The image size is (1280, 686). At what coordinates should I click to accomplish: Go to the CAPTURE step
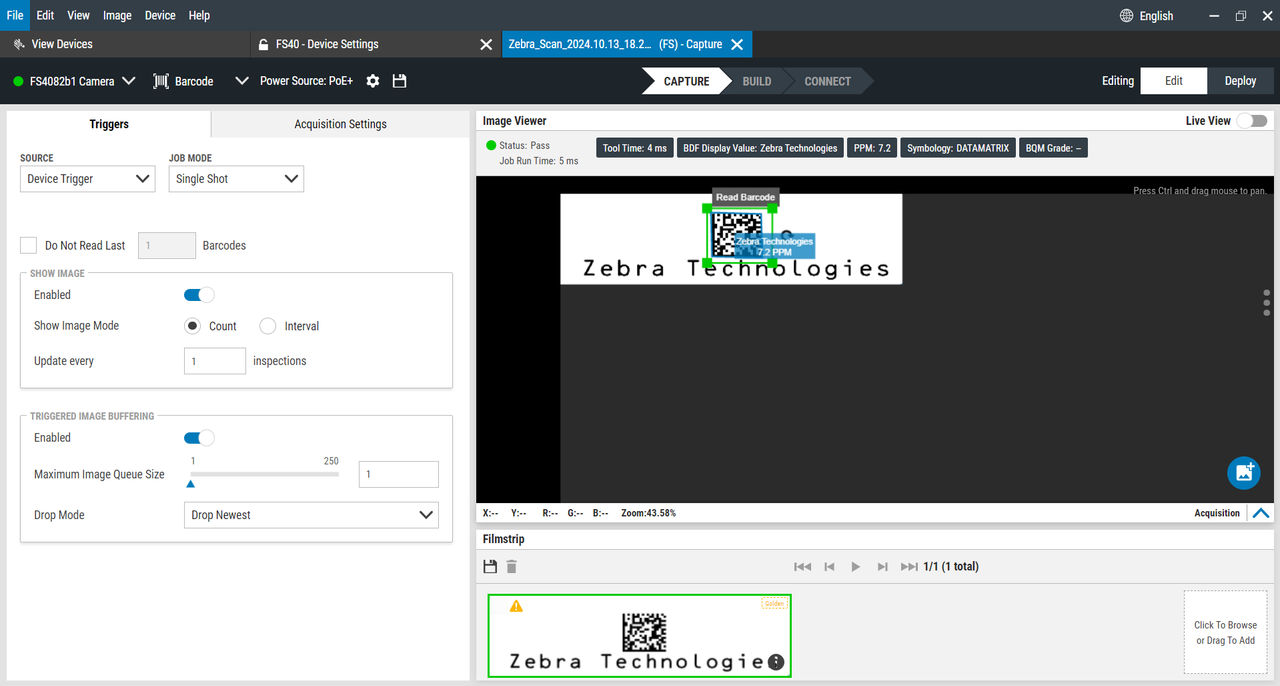pyautogui.click(x=687, y=81)
